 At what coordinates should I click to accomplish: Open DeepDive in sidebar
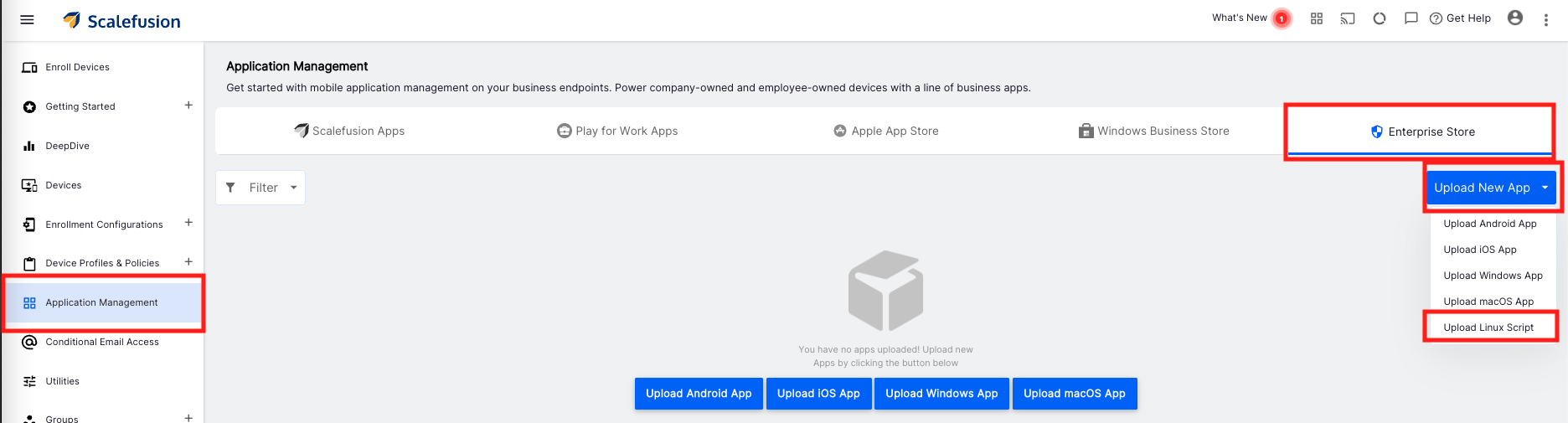point(67,146)
